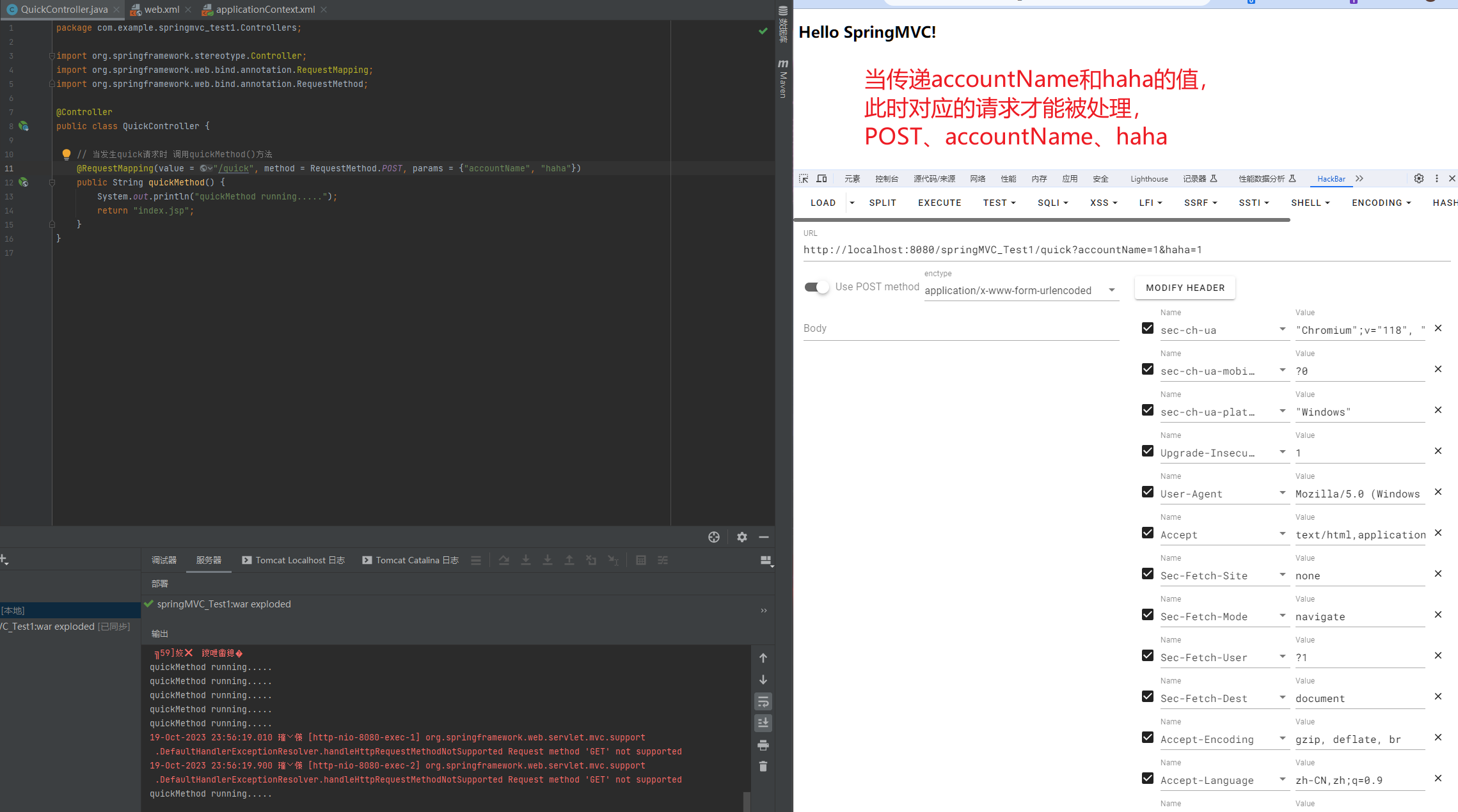
Task: Click the console output vertical scrollbar
Action: [747, 801]
